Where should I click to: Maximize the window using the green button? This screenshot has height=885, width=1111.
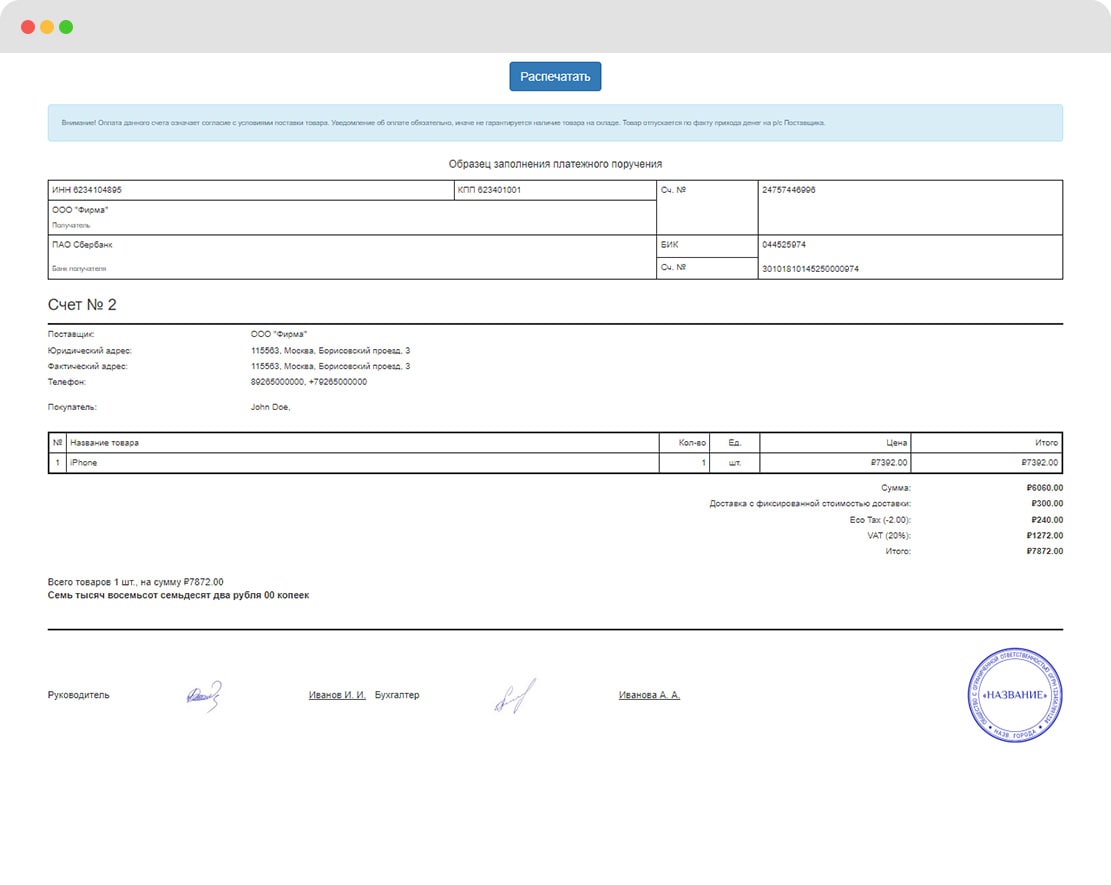(x=66, y=27)
